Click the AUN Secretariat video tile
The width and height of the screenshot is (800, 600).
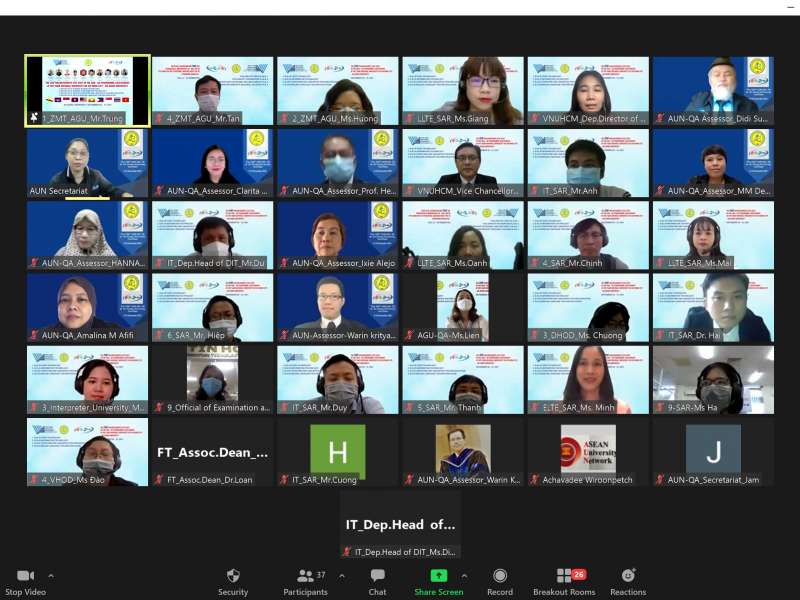point(87,163)
